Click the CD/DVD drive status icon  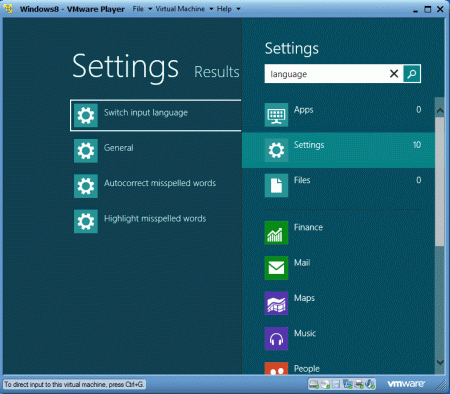(x=325, y=384)
